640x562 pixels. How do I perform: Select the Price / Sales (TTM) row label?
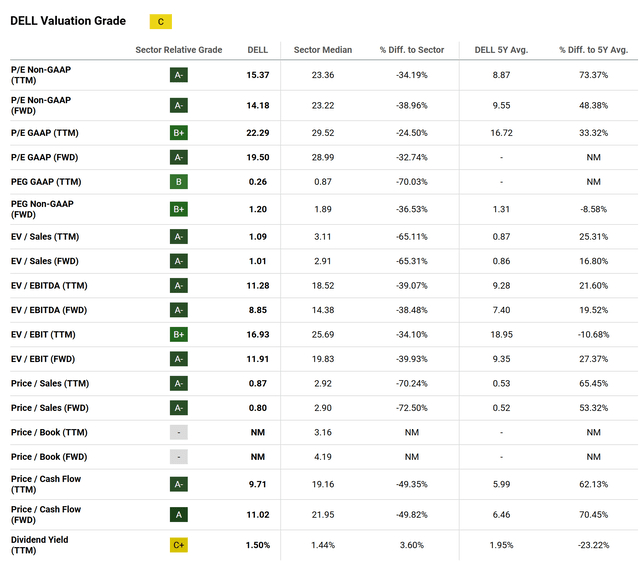(x=50, y=383)
